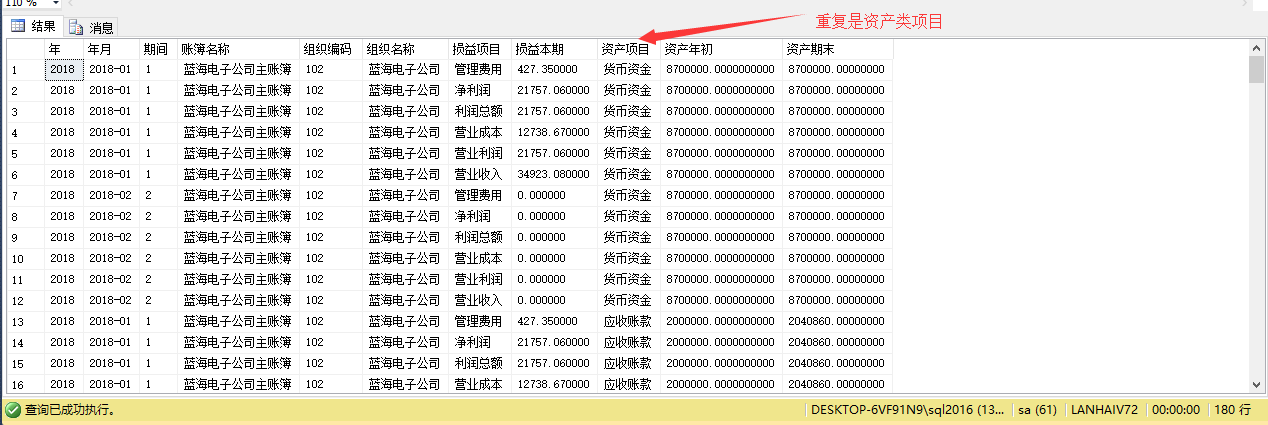Click the vertical scrollbar up arrow
The image size is (1268, 425).
click(1256, 47)
